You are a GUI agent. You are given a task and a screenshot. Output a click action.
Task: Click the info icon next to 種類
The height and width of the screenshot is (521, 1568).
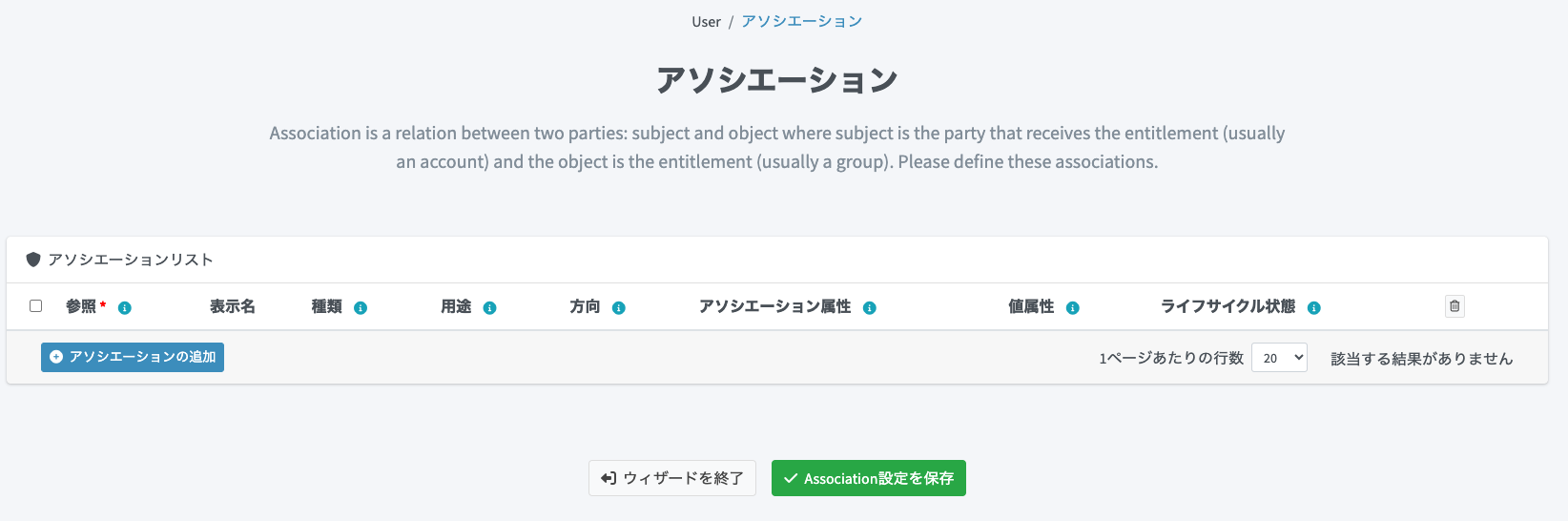[x=361, y=308]
